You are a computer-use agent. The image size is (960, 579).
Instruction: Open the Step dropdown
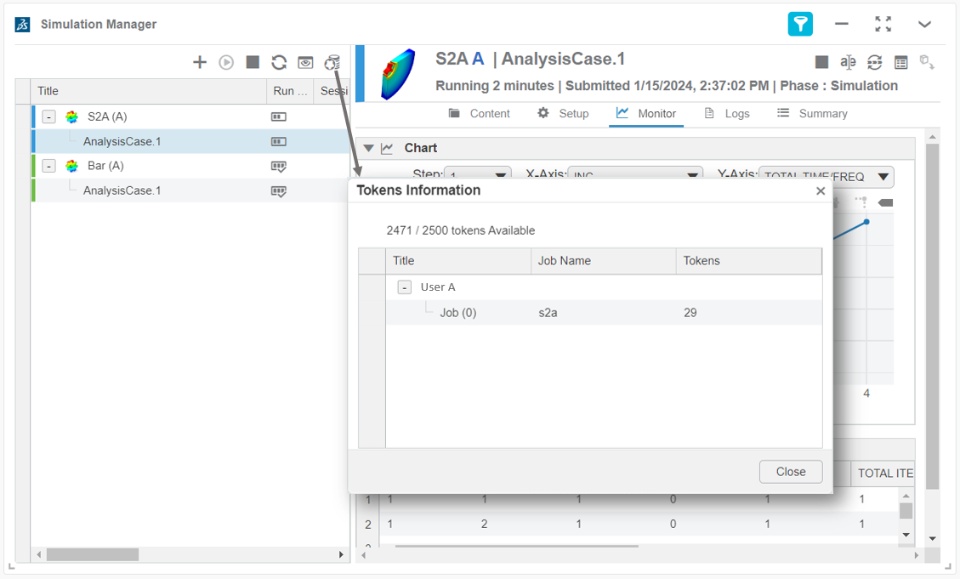tap(478, 175)
